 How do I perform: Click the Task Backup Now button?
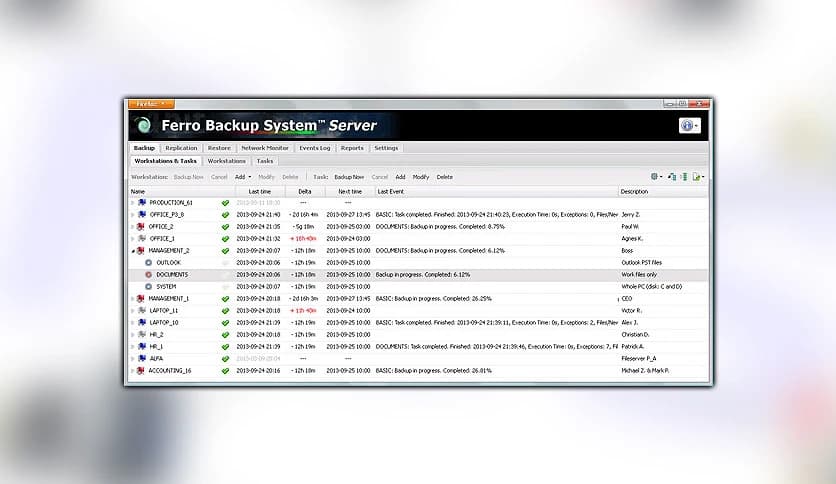(x=349, y=177)
